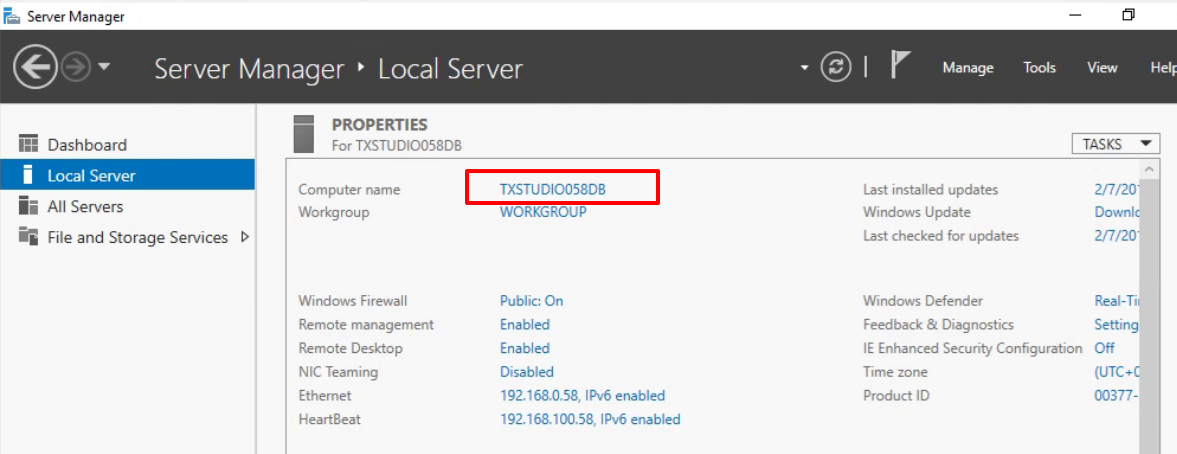Open the View menu

(1102, 68)
